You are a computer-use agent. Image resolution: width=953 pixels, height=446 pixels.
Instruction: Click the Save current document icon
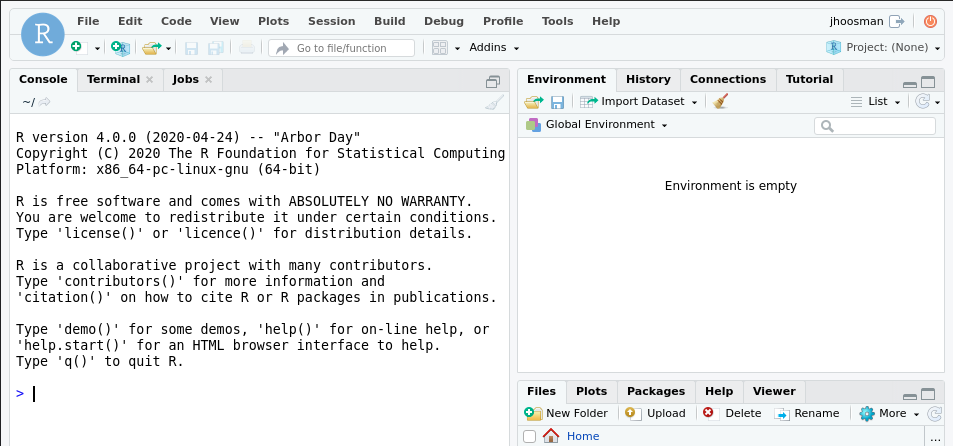(x=191, y=48)
